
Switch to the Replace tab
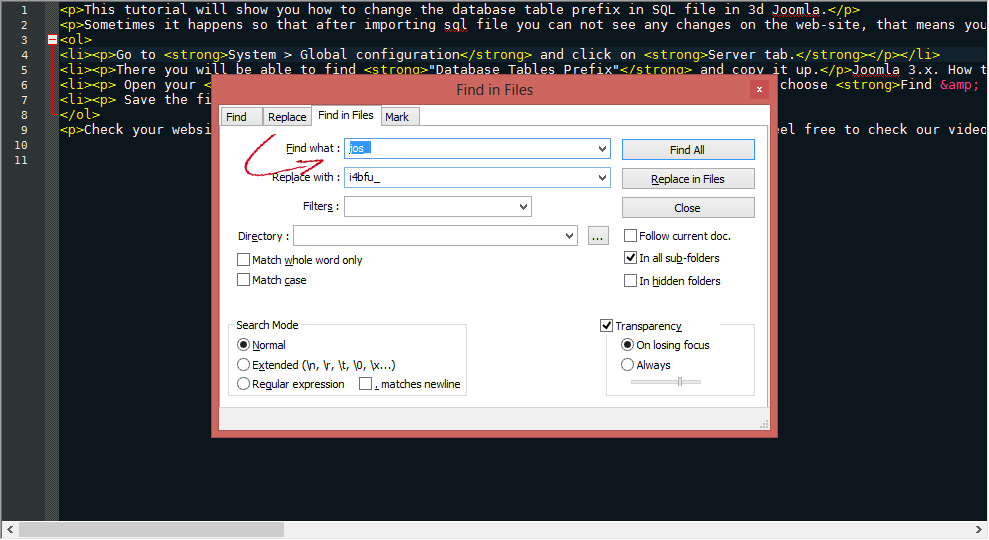[x=287, y=117]
